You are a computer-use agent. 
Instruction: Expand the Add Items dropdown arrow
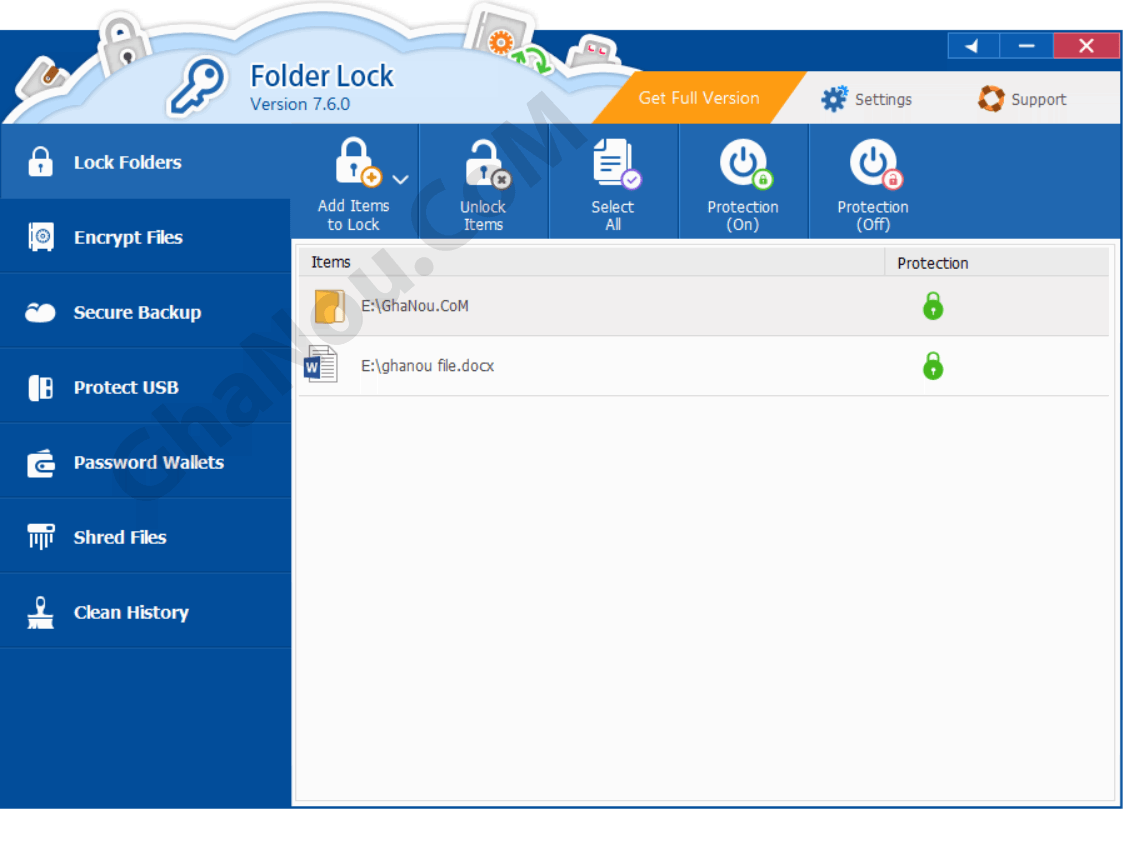click(401, 179)
